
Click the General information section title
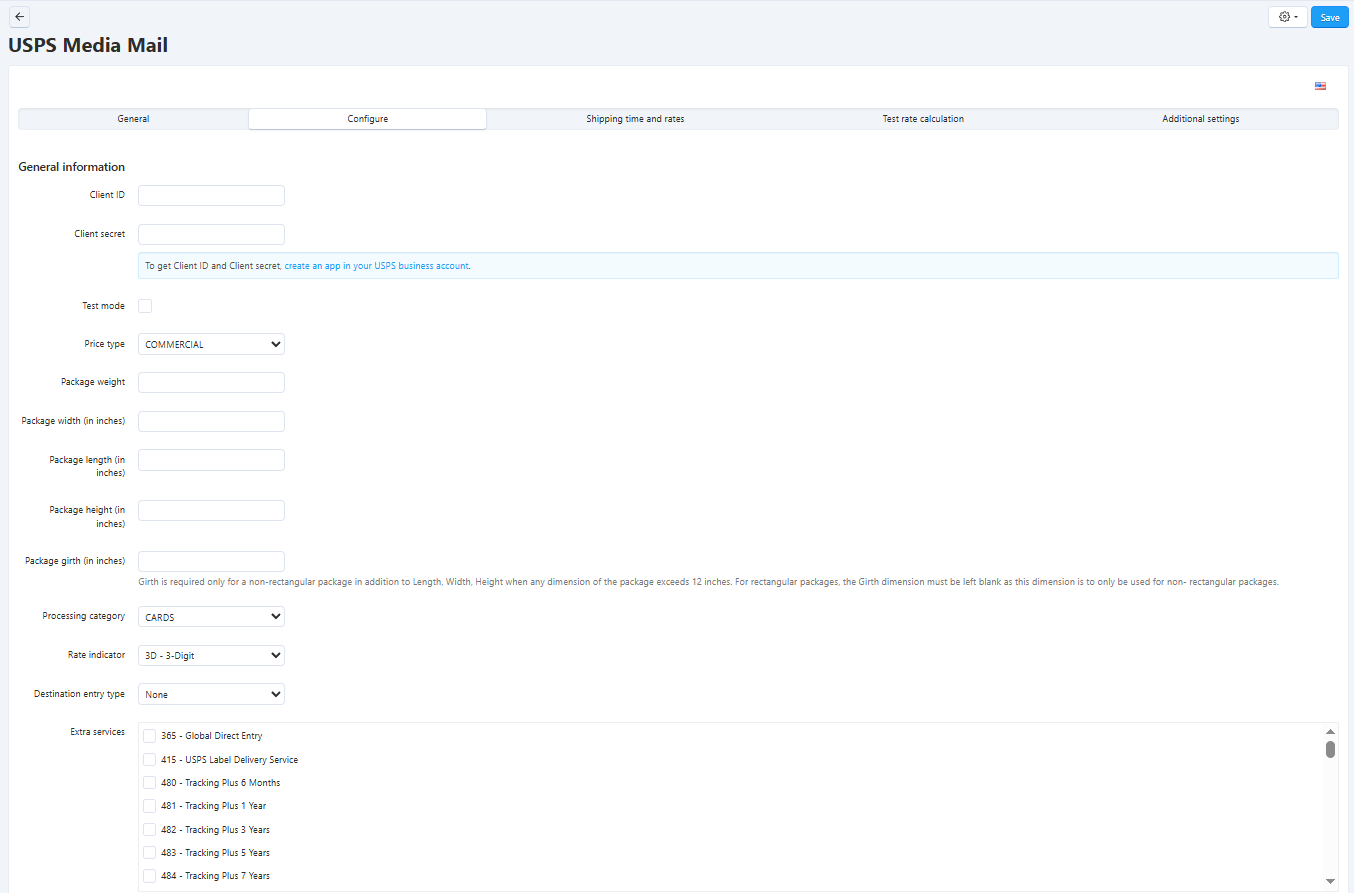coord(72,167)
